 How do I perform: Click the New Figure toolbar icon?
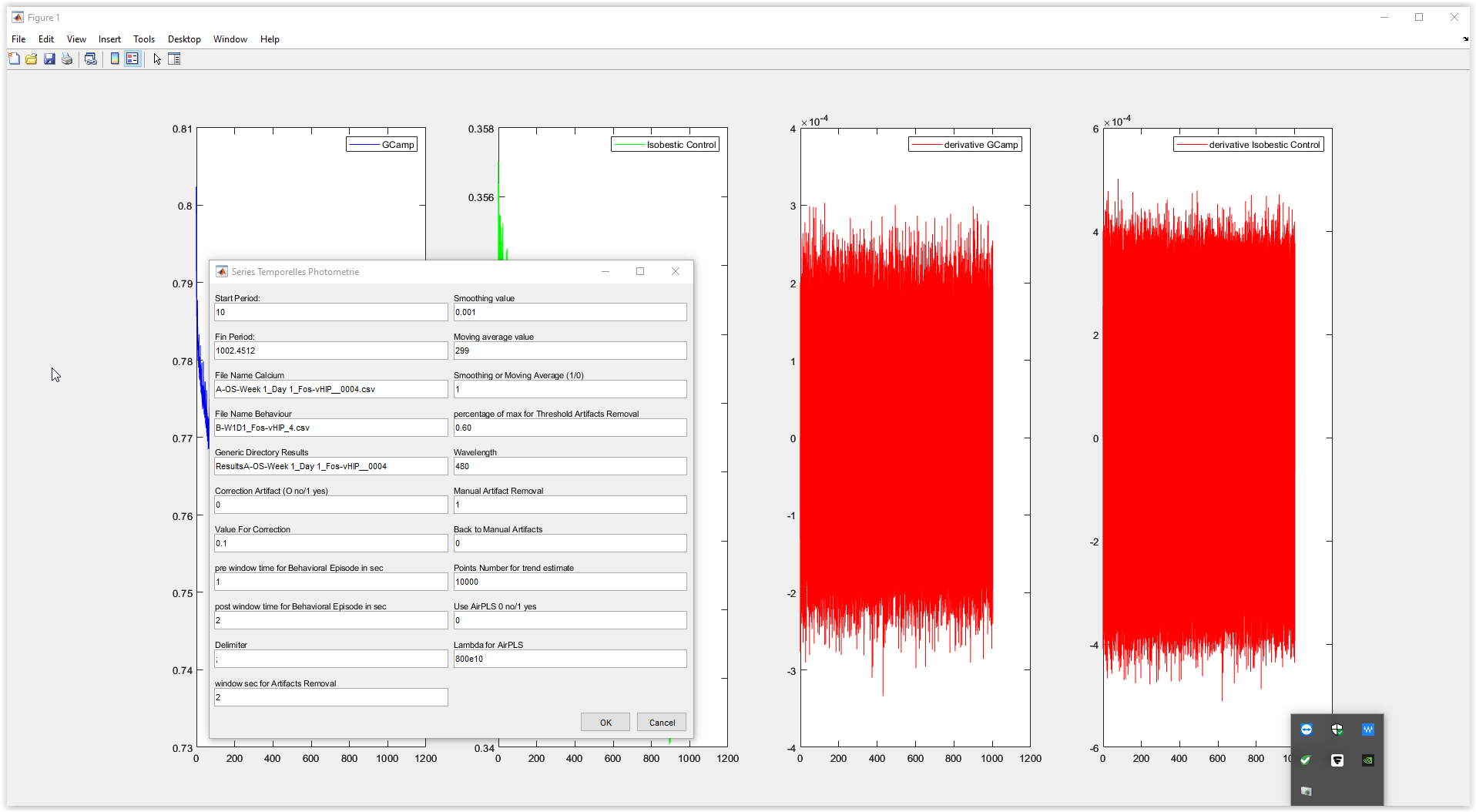(x=14, y=59)
